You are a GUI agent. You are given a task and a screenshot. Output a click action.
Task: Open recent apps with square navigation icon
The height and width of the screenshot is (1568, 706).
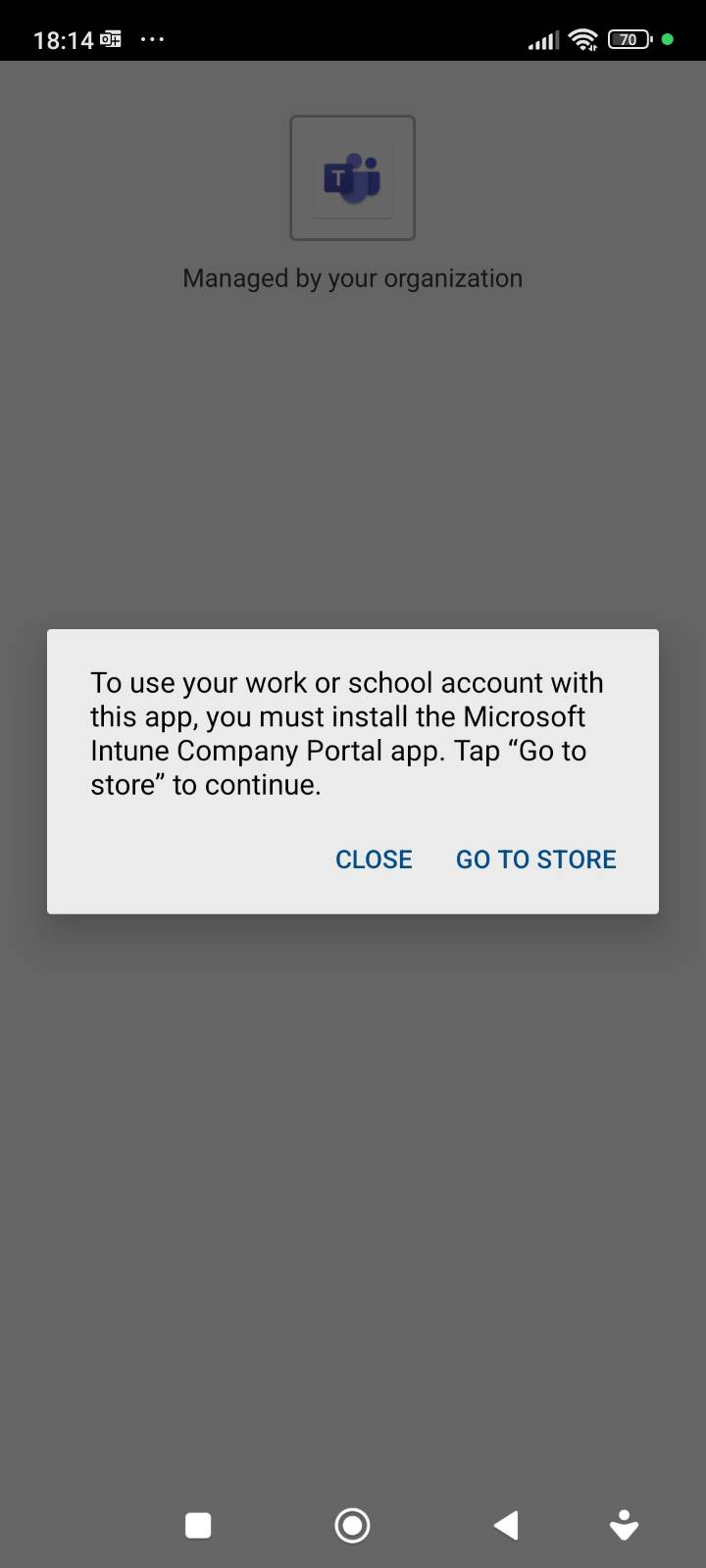198,1525
